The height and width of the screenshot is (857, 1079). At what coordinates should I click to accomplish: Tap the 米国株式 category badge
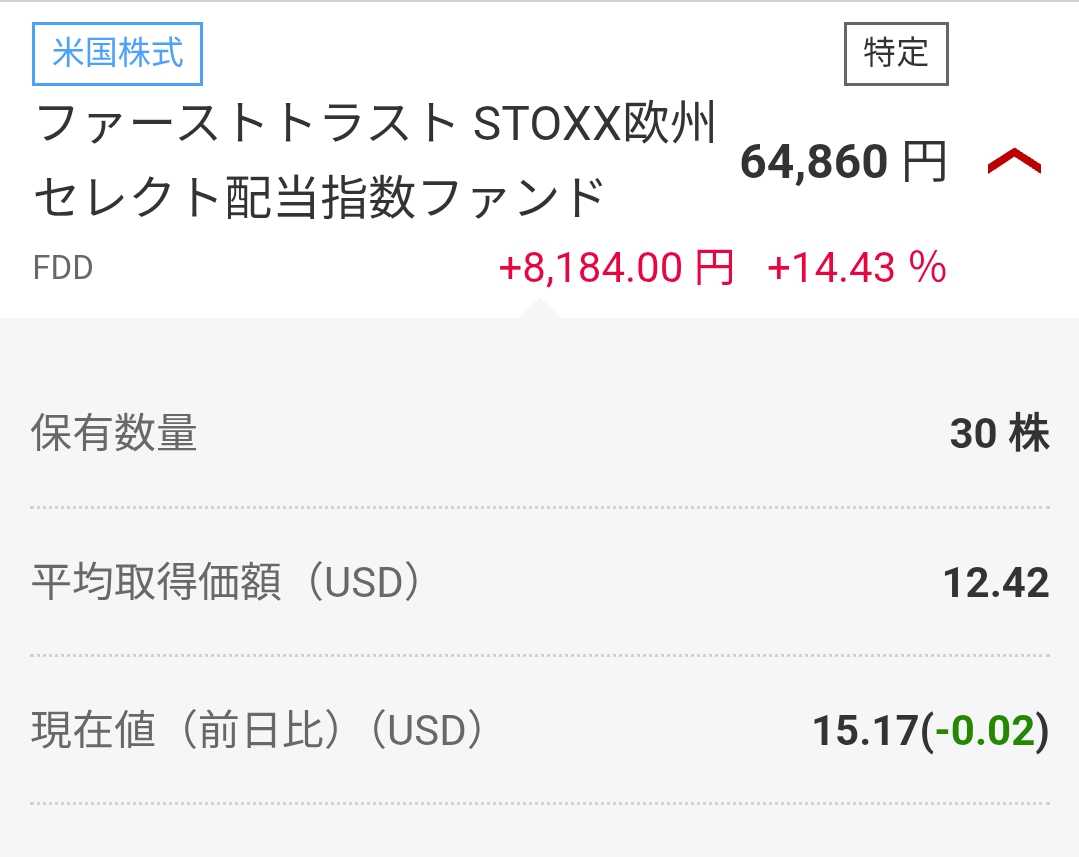pyautogui.click(x=117, y=53)
